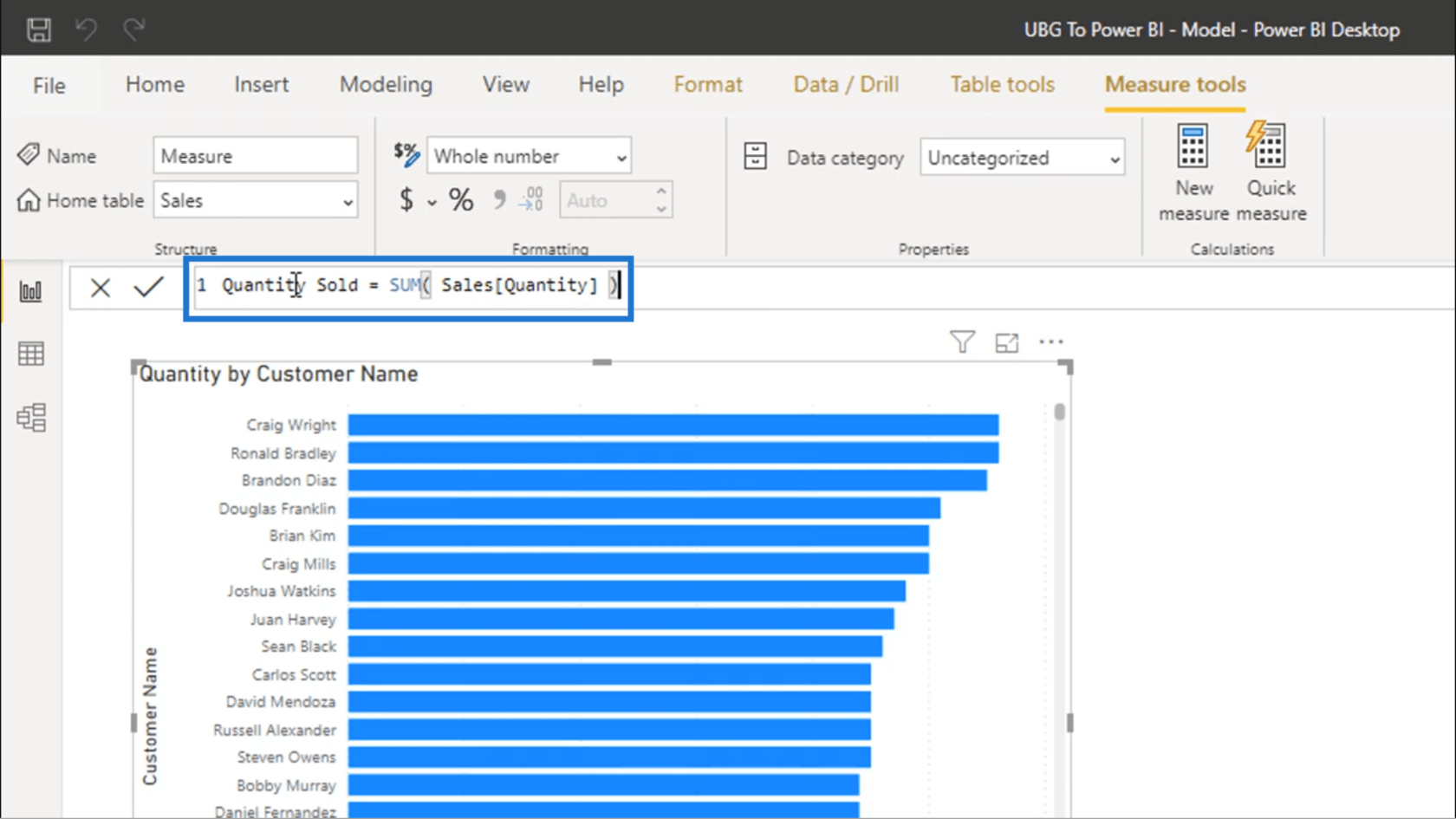Click the Brandon Diaz bar
The height and width of the screenshot is (819, 1456).
pos(667,480)
